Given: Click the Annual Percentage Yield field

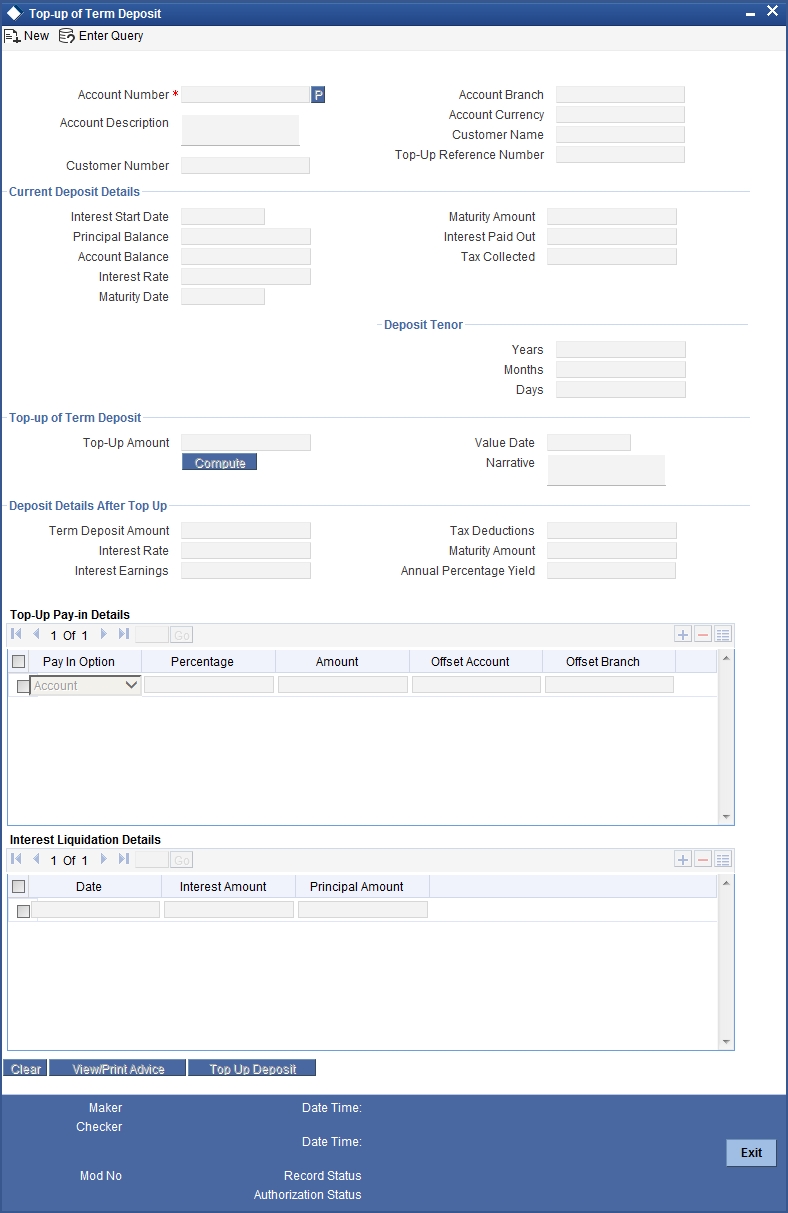Looking at the screenshot, I should [x=612, y=571].
